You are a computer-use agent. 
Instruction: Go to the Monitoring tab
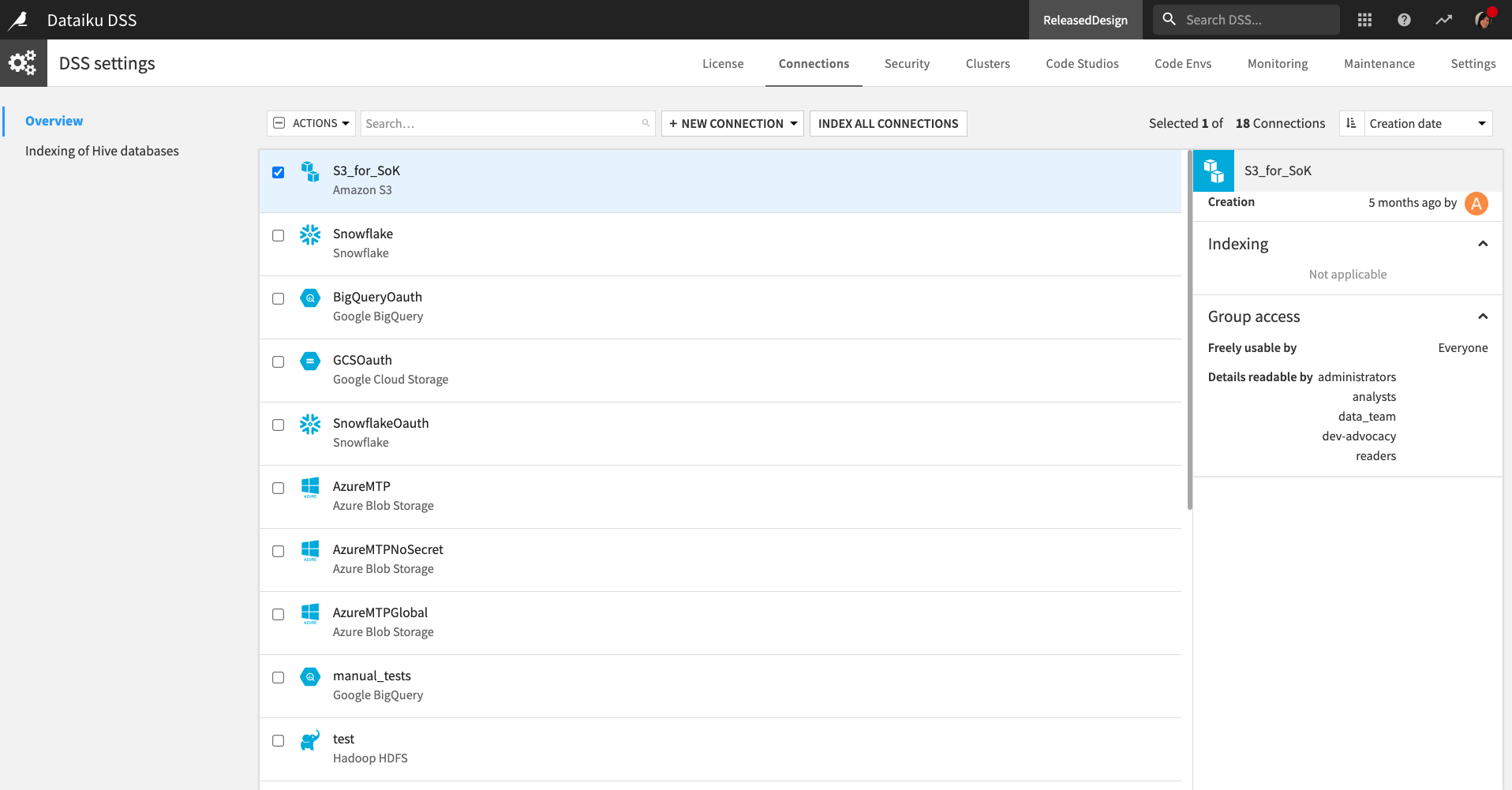click(1277, 63)
